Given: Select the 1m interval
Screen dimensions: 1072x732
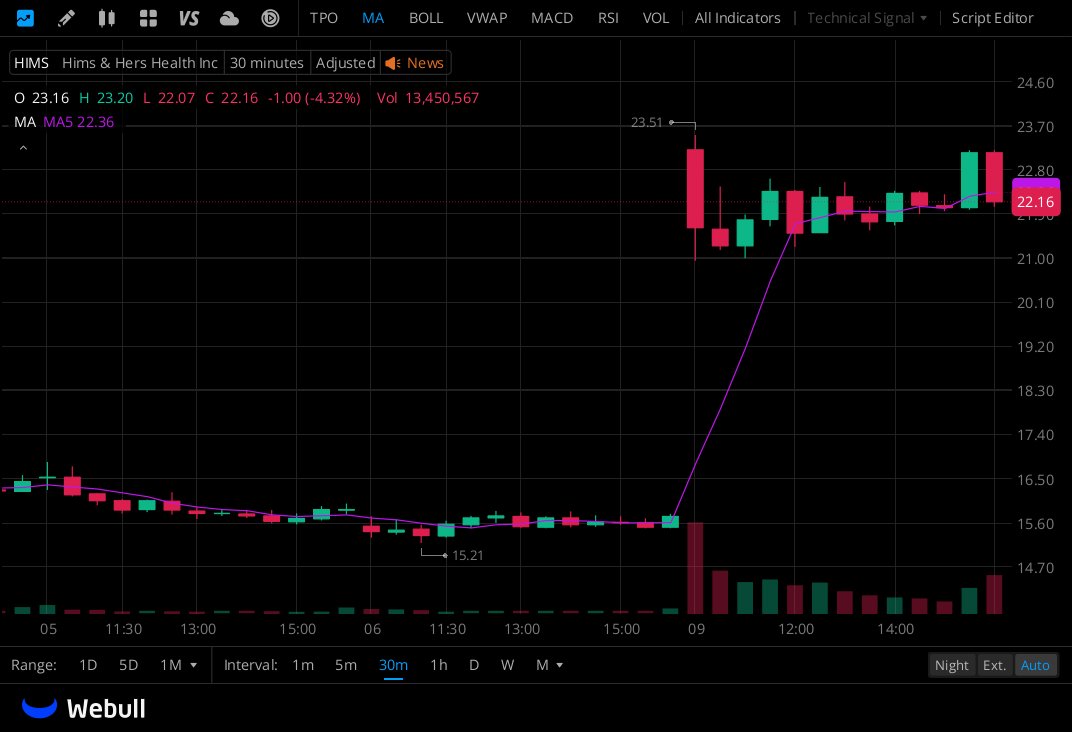Looking at the screenshot, I should click(303, 665).
